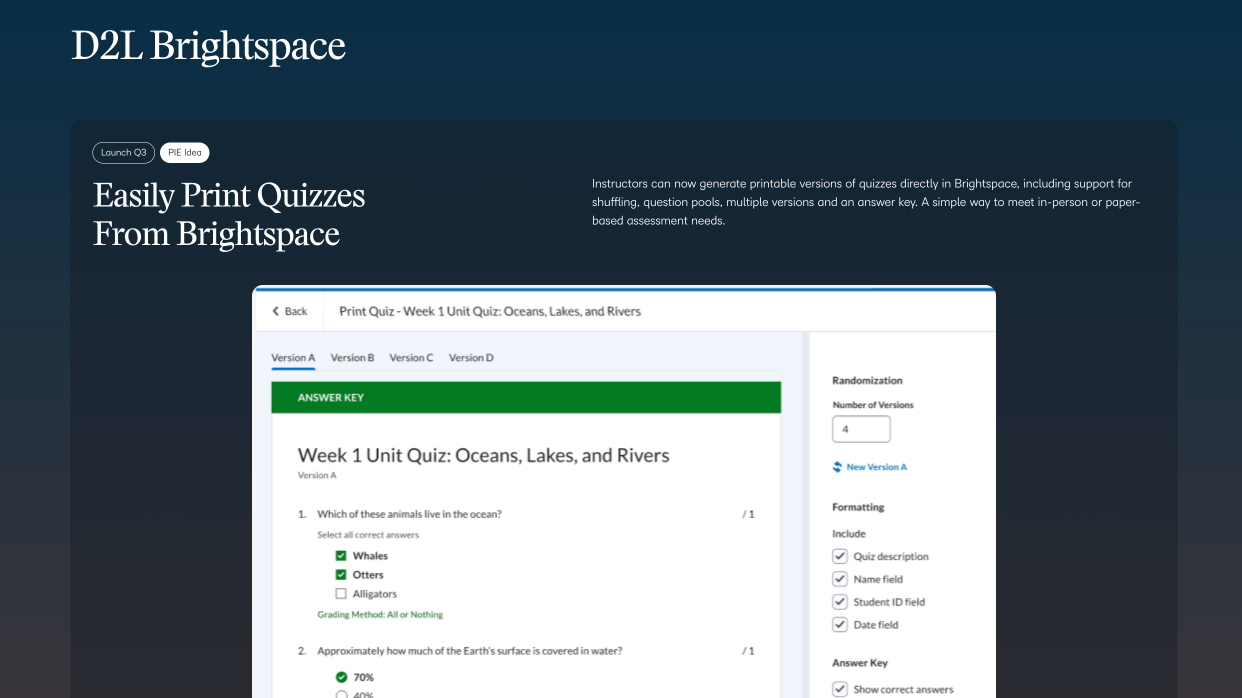Viewport: 1242px width, 698px height.
Task: Click the PIE Idea badge
Action: [184, 152]
